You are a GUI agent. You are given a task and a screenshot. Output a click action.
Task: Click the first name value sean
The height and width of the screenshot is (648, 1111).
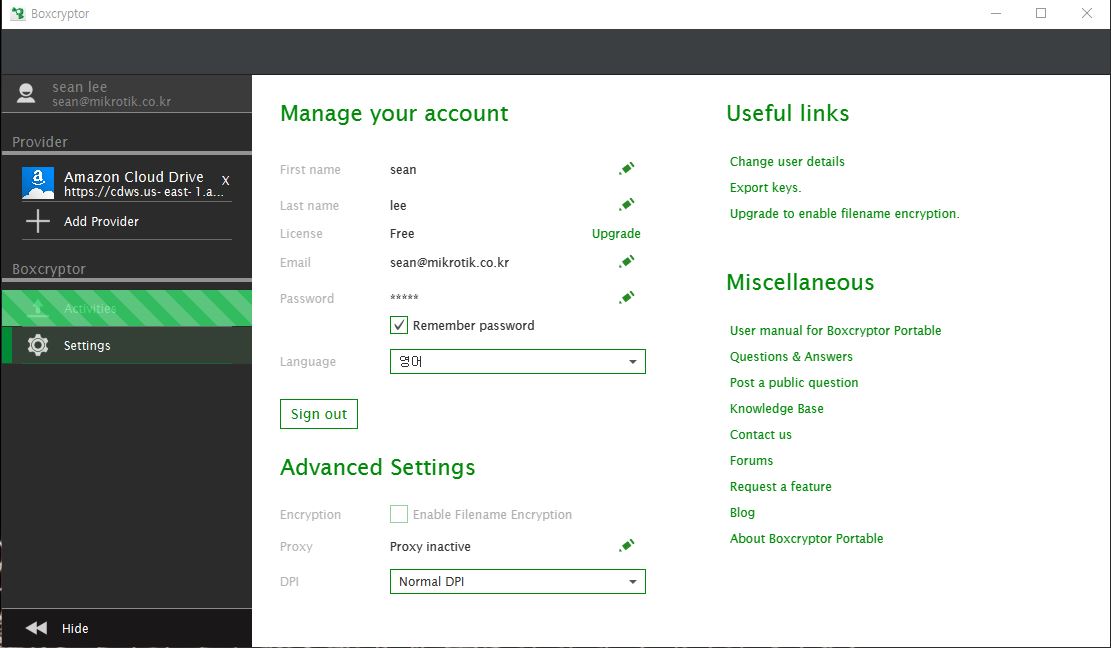tap(403, 170)
